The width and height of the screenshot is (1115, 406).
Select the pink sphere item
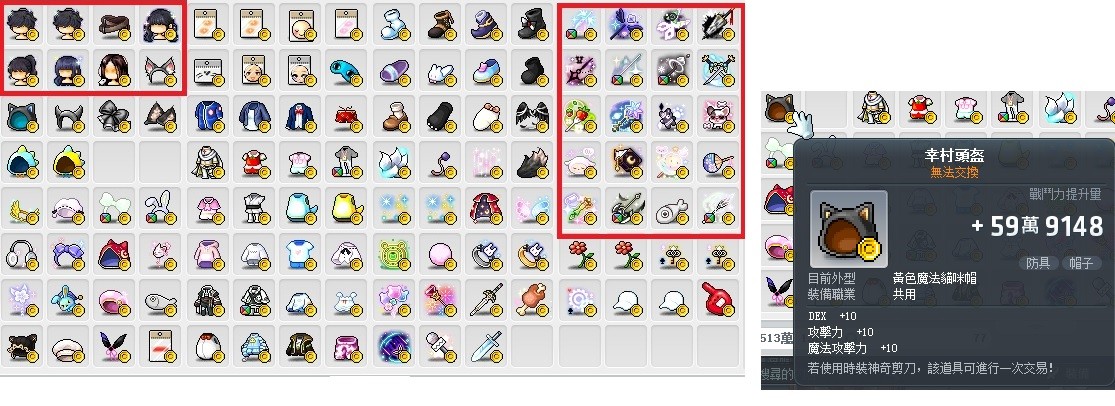(x=439, y=254)
